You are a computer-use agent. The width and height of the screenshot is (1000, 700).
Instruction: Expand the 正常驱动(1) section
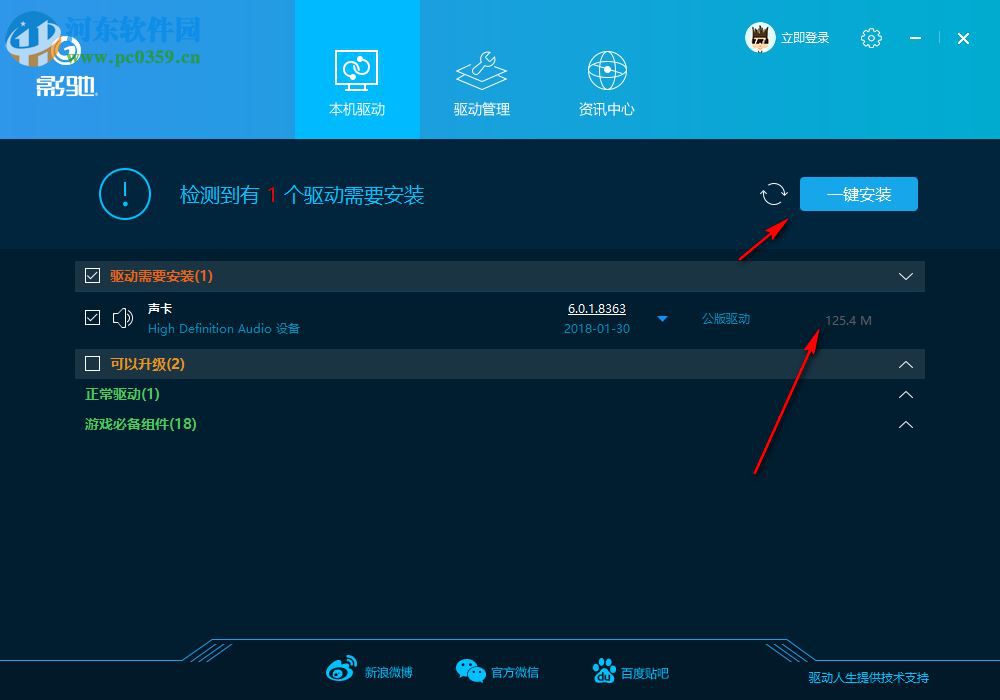click(905, 394)
